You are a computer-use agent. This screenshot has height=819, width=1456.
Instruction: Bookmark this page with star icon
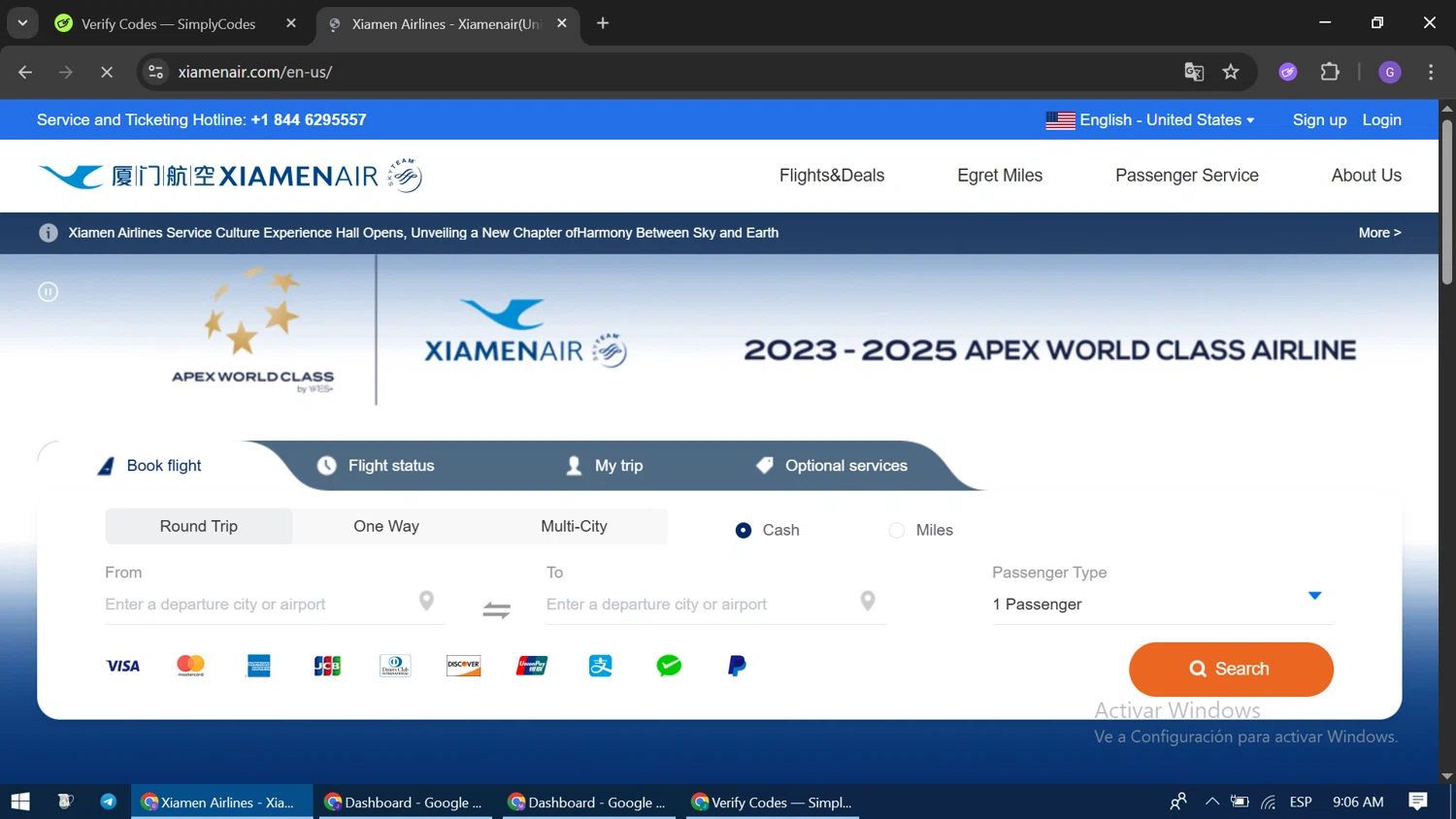(1231, 72)
